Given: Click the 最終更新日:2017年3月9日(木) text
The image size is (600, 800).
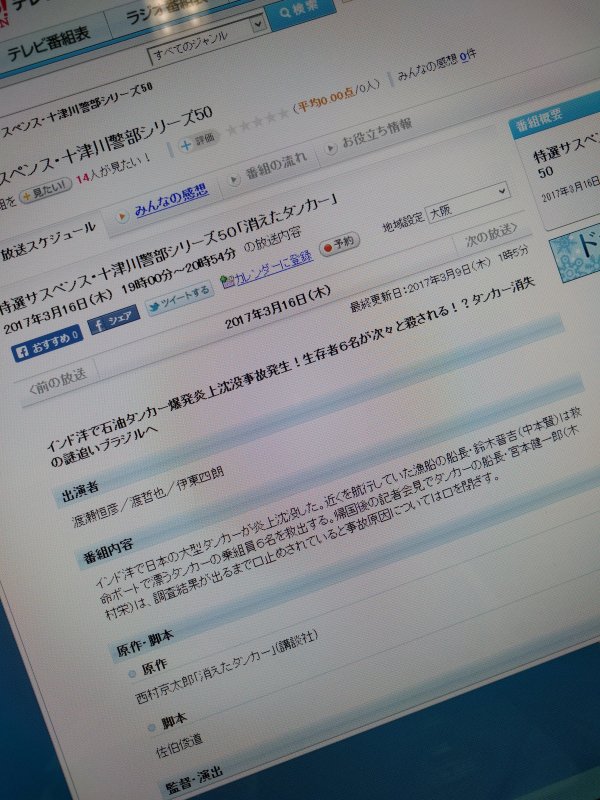Looking at the screenshot, I should (x=420, y=285).
